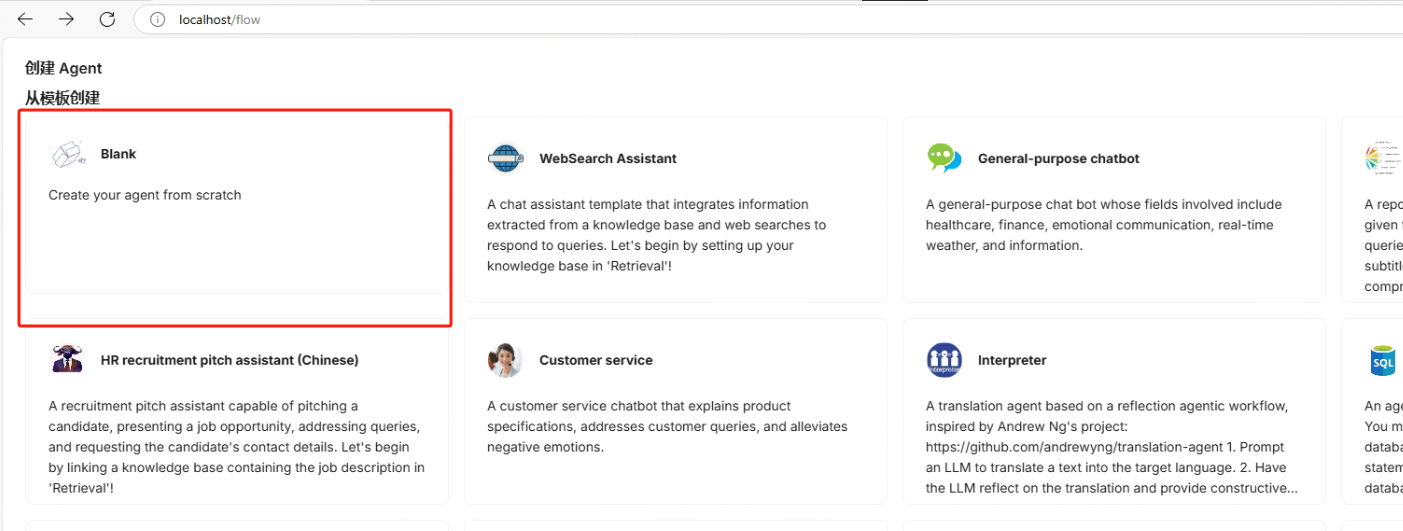
Task: Select the Customer service template description
Action: 667,426
